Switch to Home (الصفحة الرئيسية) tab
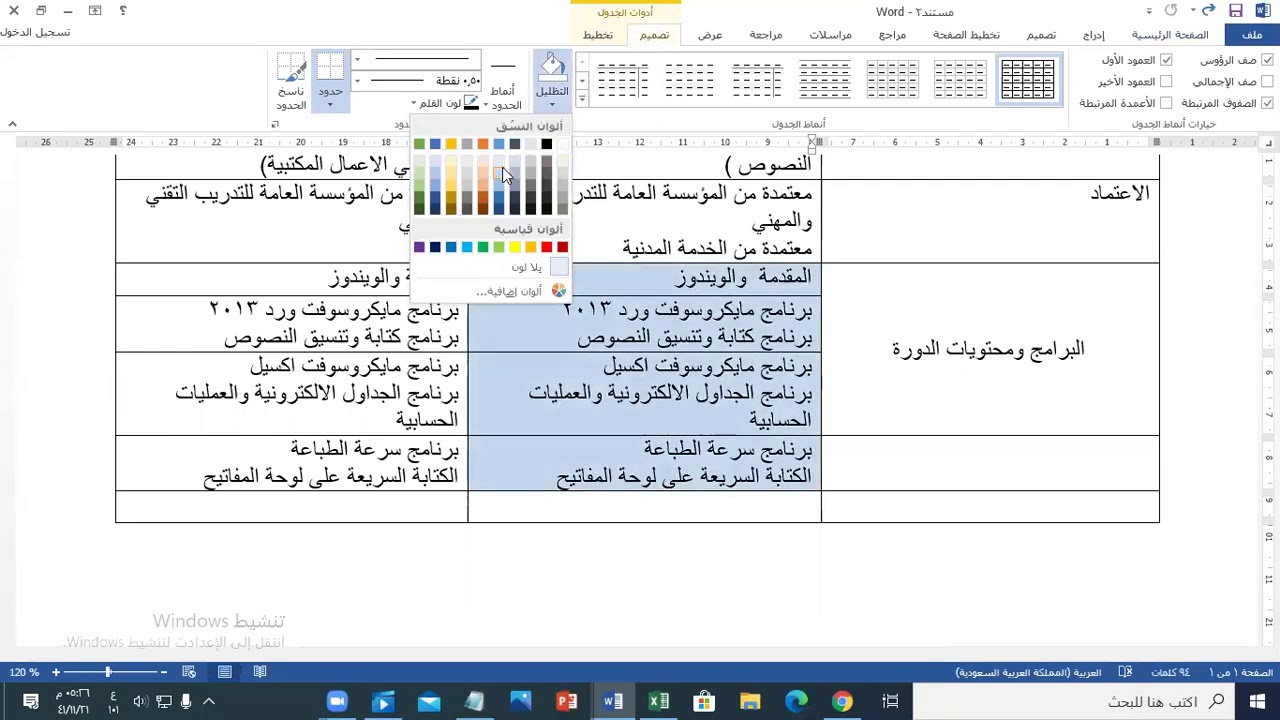Image resolution: width=1280 pixels, height=720 pixels. pos(1170,35)
